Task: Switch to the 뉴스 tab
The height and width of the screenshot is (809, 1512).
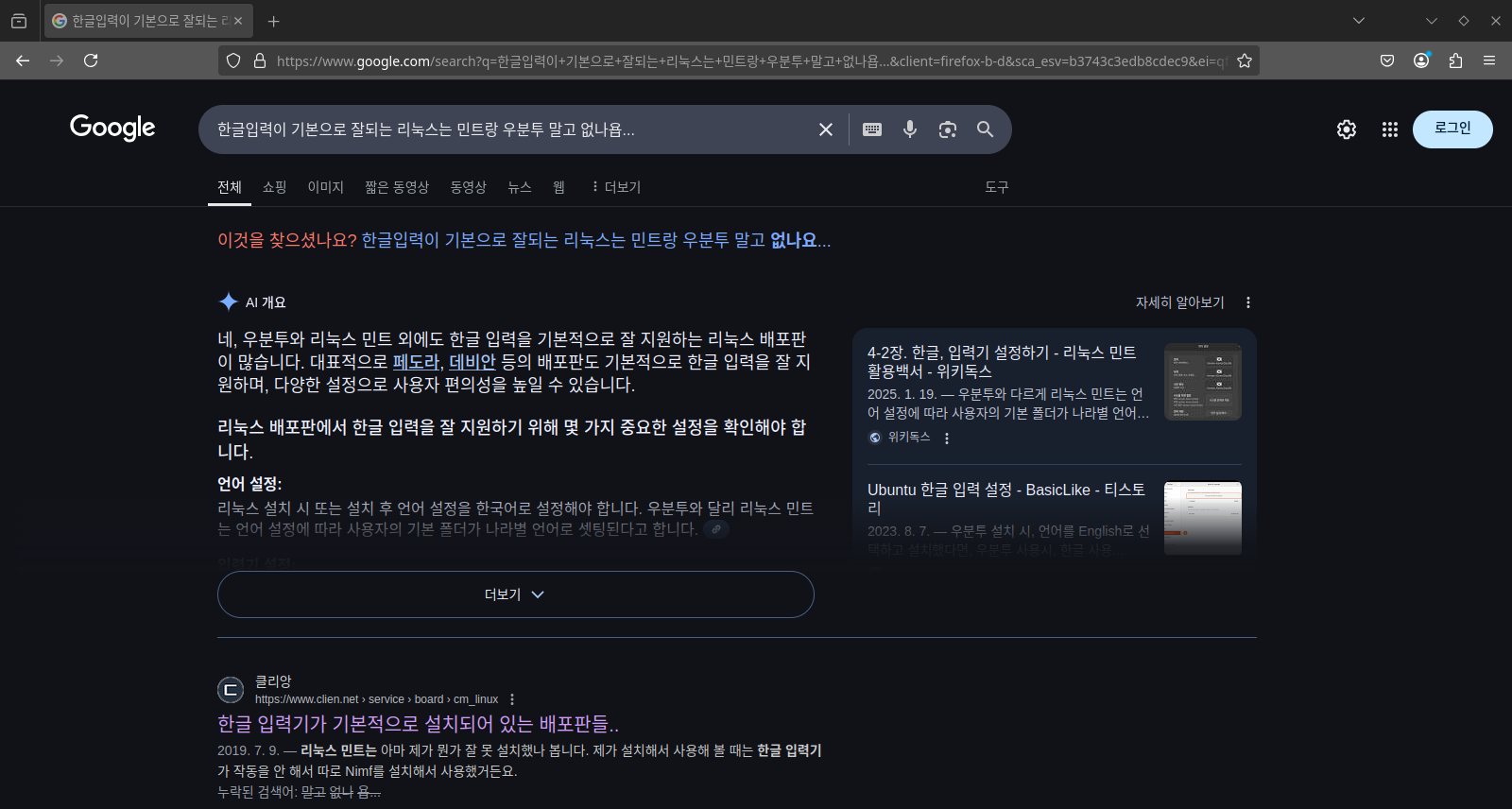Action: pos(520,187)
